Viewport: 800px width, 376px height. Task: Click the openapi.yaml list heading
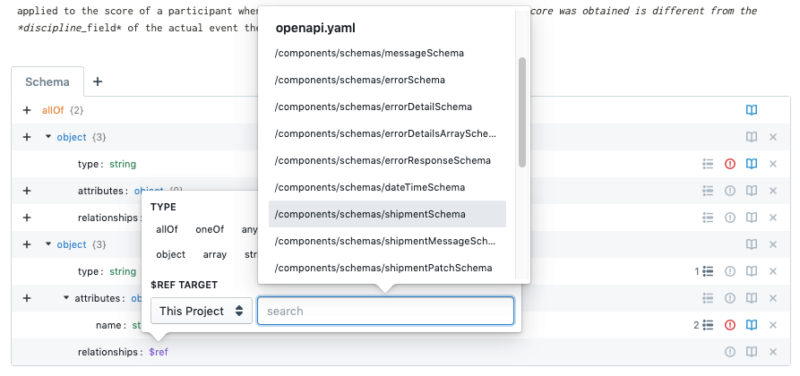coord(315,29)
